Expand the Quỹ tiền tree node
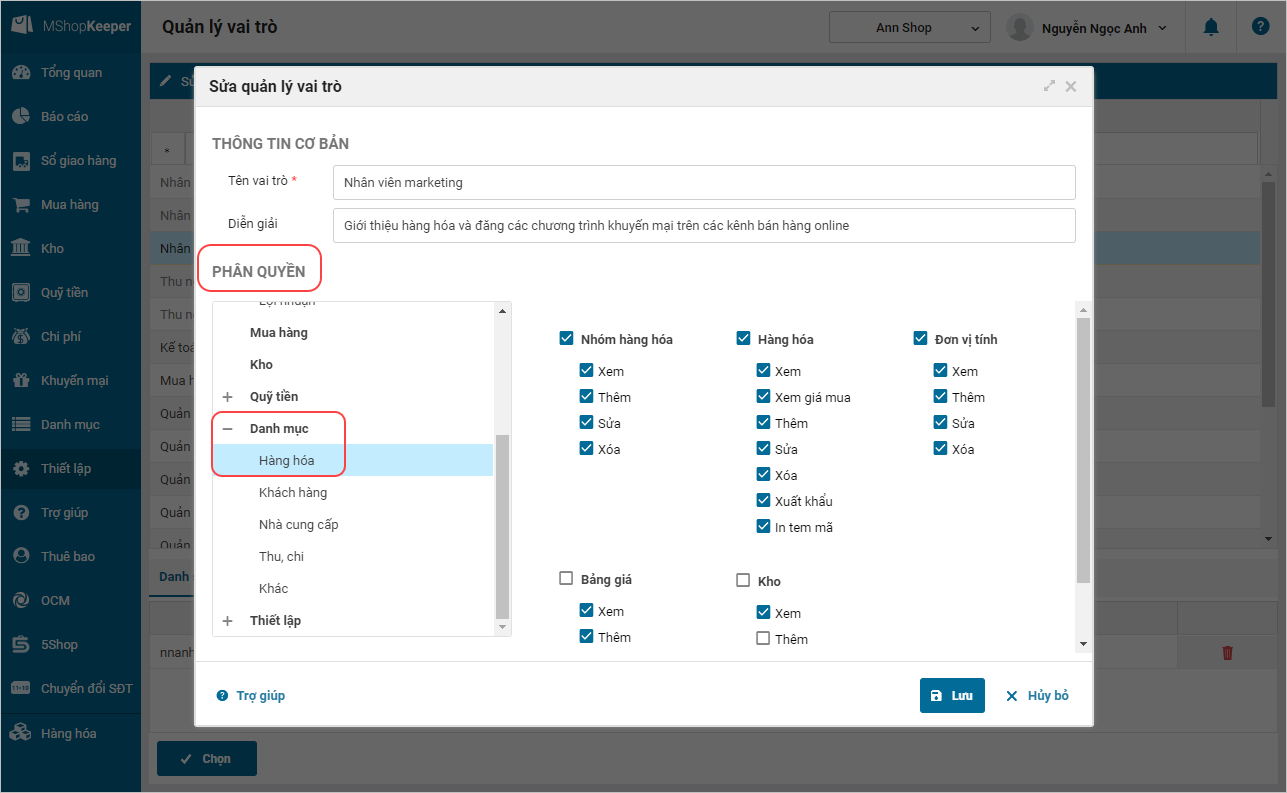The height and width of the screenshot is (793, 1287). pyautogui.click(x=228, y=397)
